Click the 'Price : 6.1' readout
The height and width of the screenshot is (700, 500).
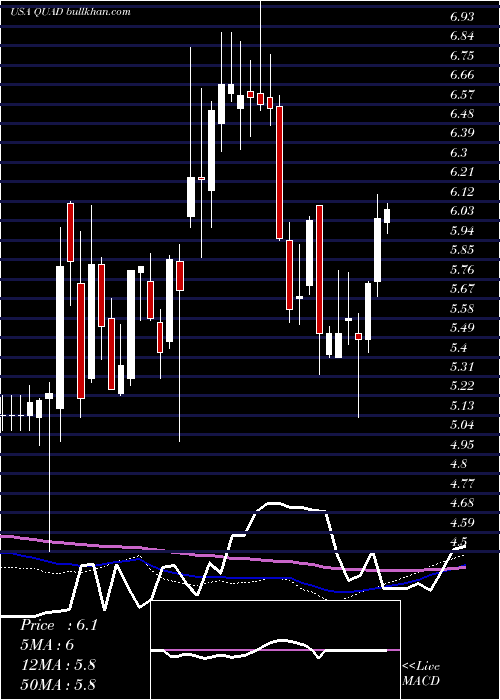click(x=58, y=625)
